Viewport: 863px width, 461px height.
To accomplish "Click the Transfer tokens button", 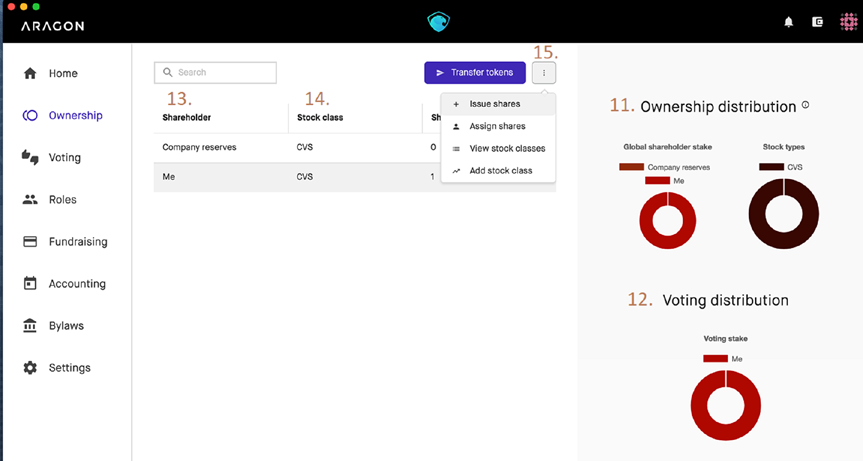I will click(475, 73).
